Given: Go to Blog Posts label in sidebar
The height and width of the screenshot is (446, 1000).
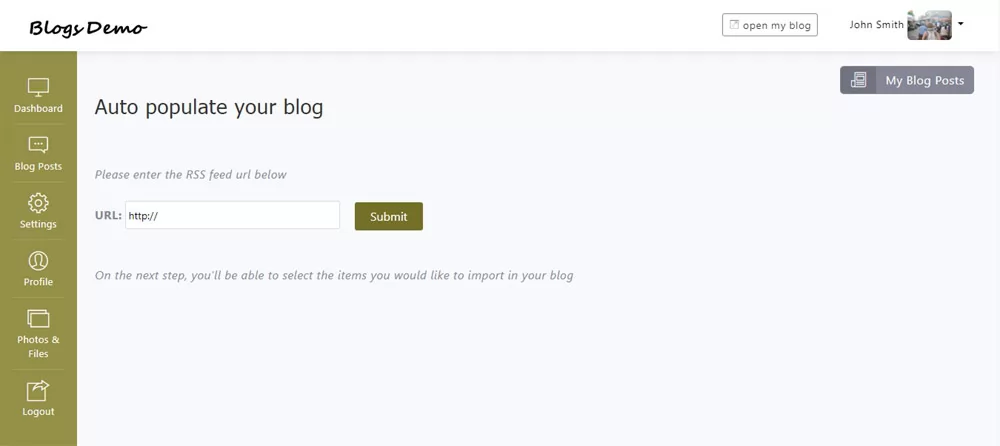Looking at the screenshot, I should pyautogui.click(x=38, y=167).
